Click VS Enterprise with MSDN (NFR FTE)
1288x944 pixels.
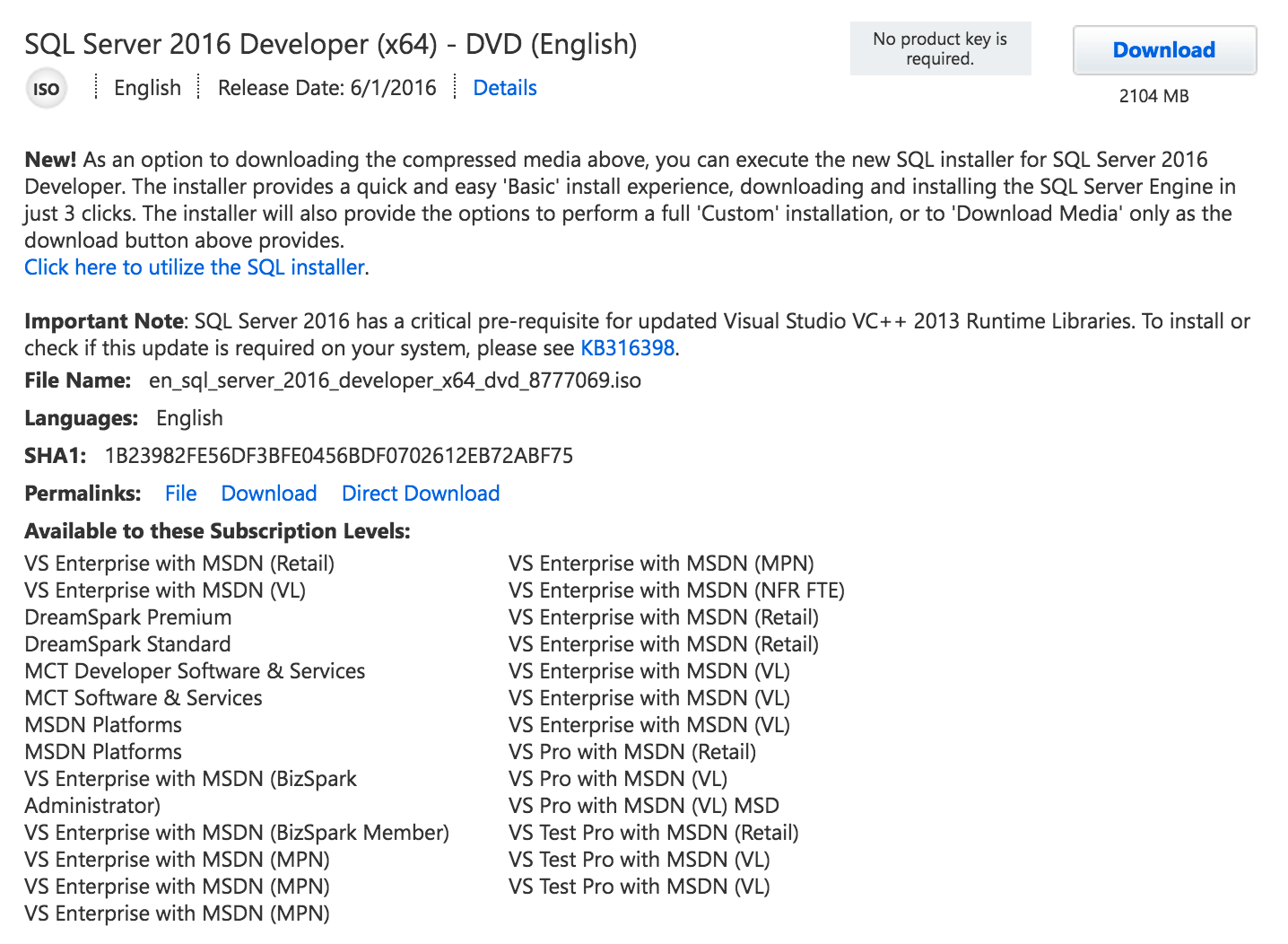(676, 590)
